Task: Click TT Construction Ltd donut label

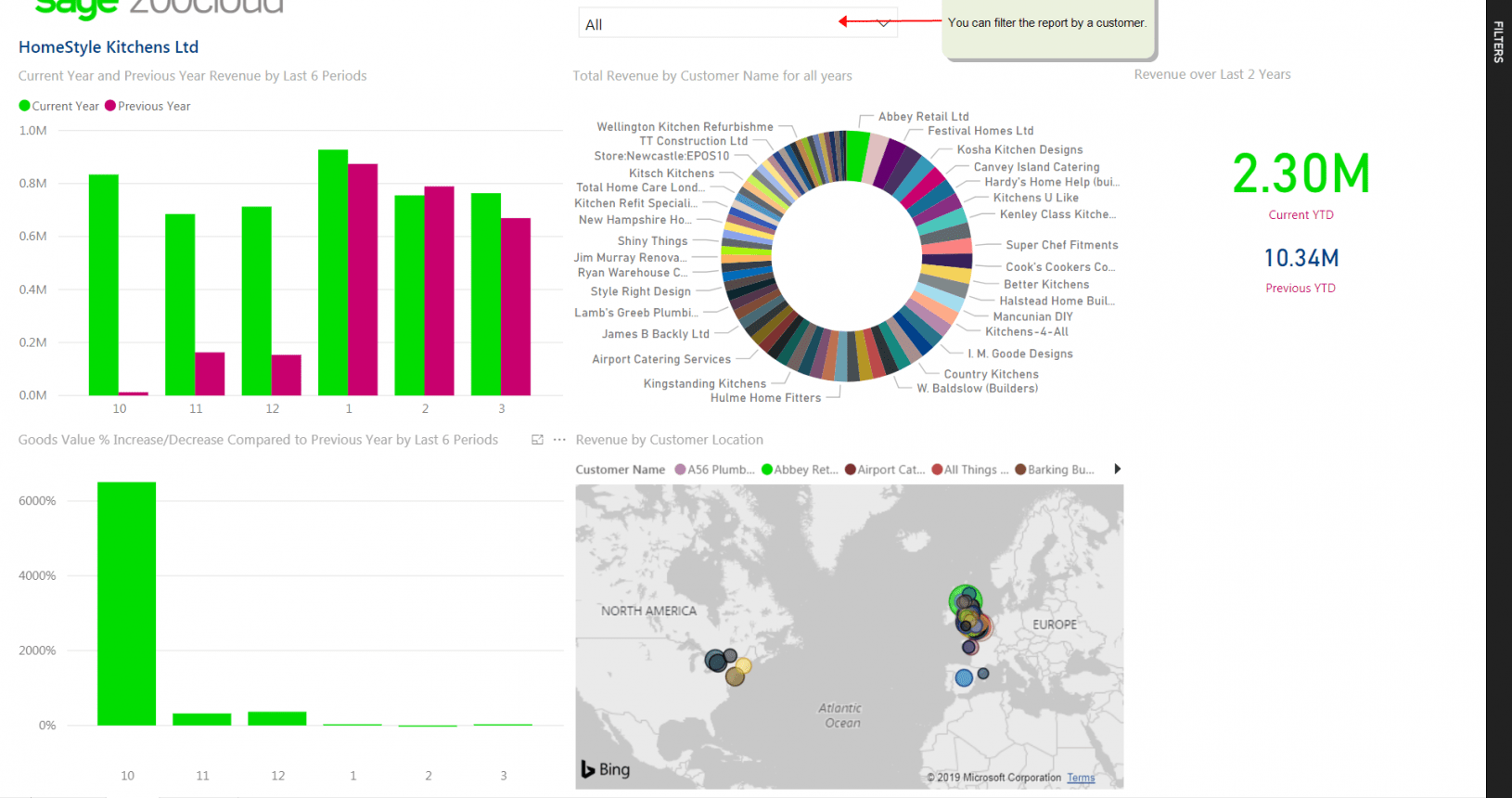Action: pos(694,141)
